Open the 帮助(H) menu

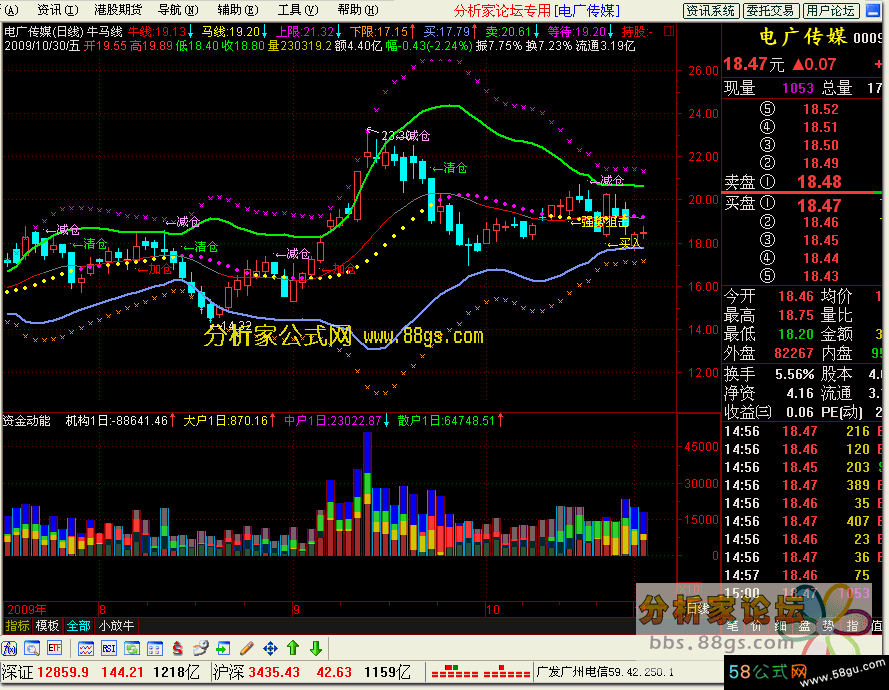[x=358, y=10]
